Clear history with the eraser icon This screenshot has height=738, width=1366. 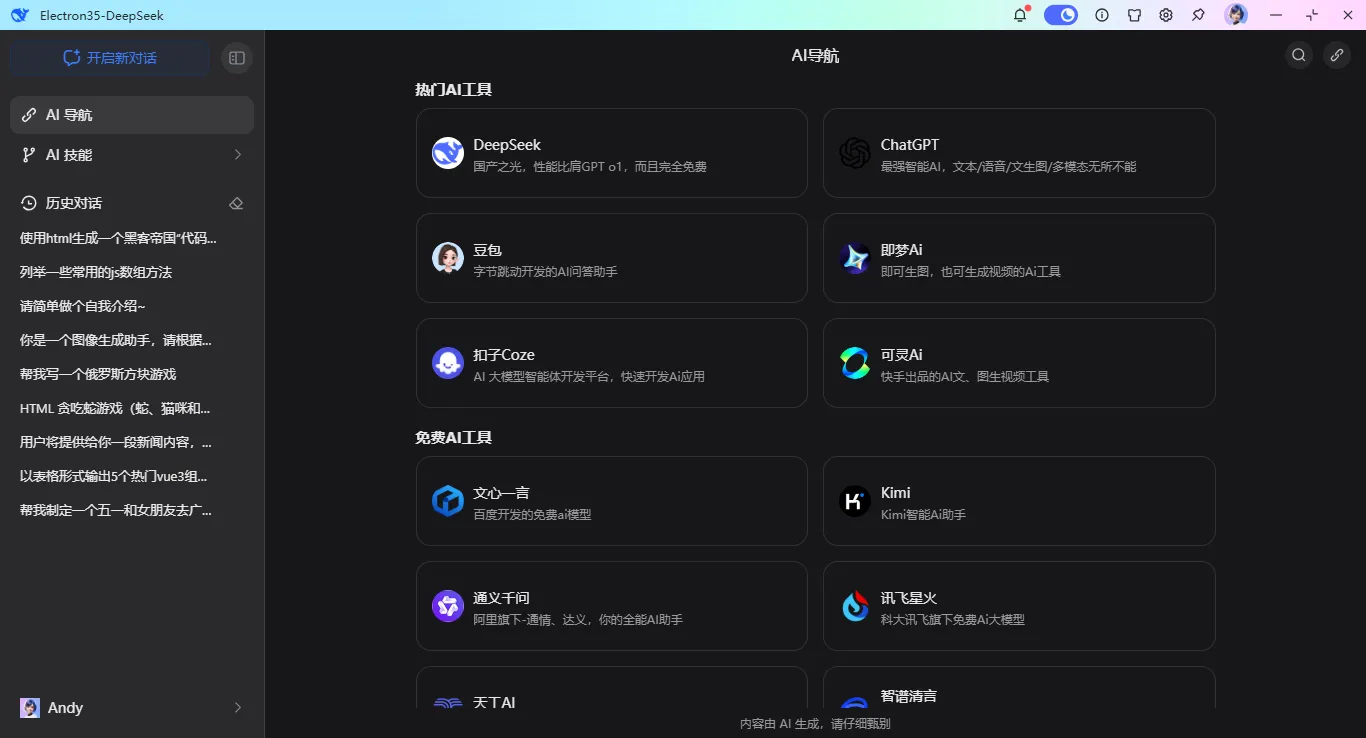[236, 203]
